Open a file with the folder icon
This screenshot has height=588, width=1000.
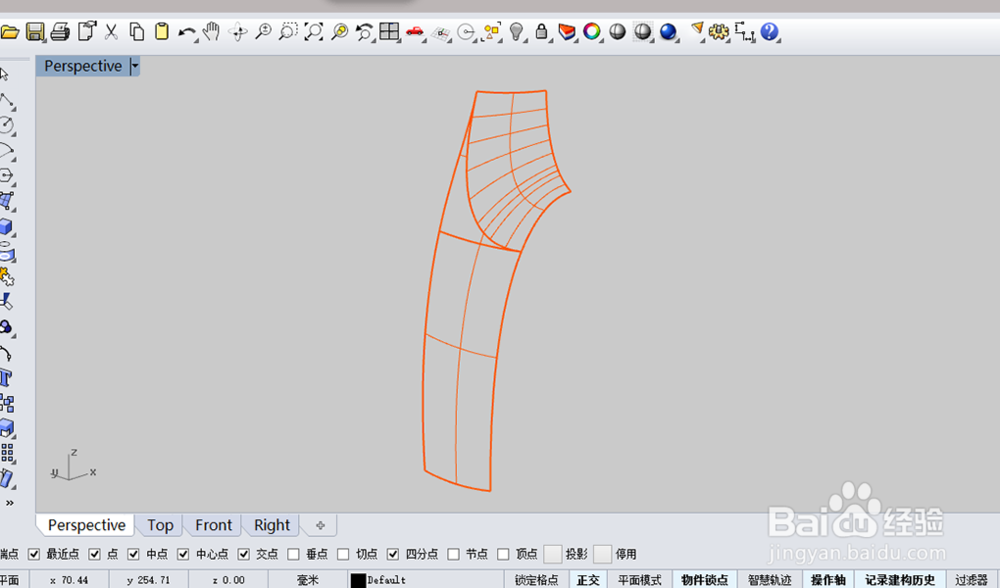[x=10, y=31]
